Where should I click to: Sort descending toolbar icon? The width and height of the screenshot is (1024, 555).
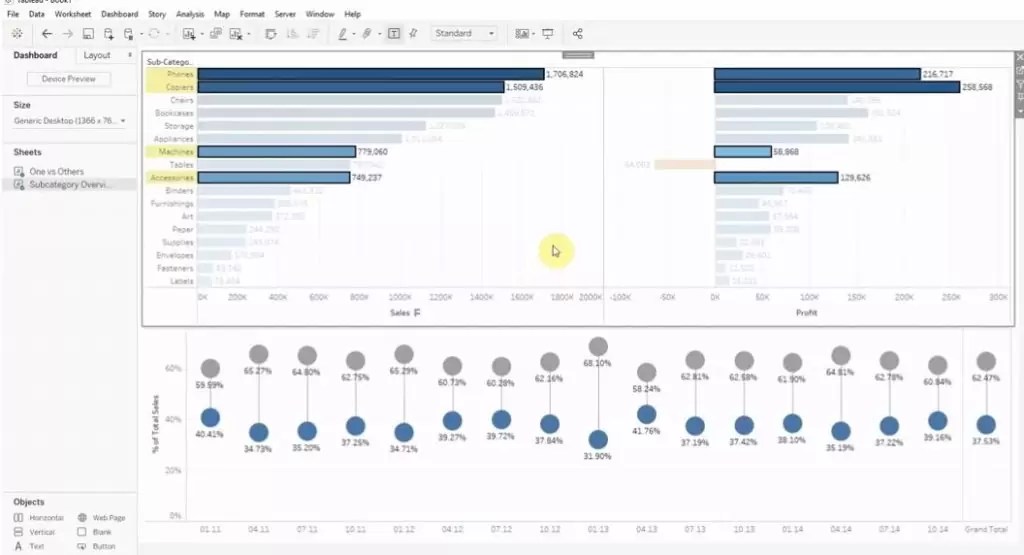313,33
